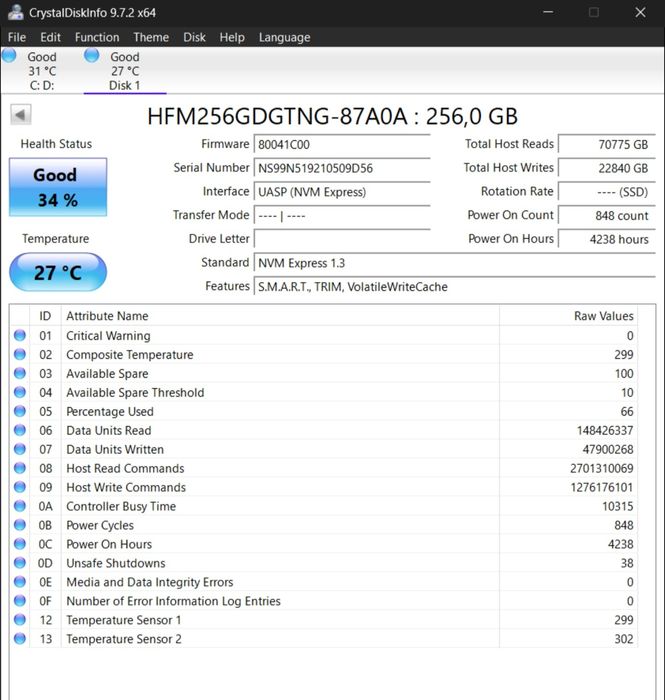Click status orb for Power Cycles row
The height and width of the screenshot is (700, 665).
(x=20, y=525)
